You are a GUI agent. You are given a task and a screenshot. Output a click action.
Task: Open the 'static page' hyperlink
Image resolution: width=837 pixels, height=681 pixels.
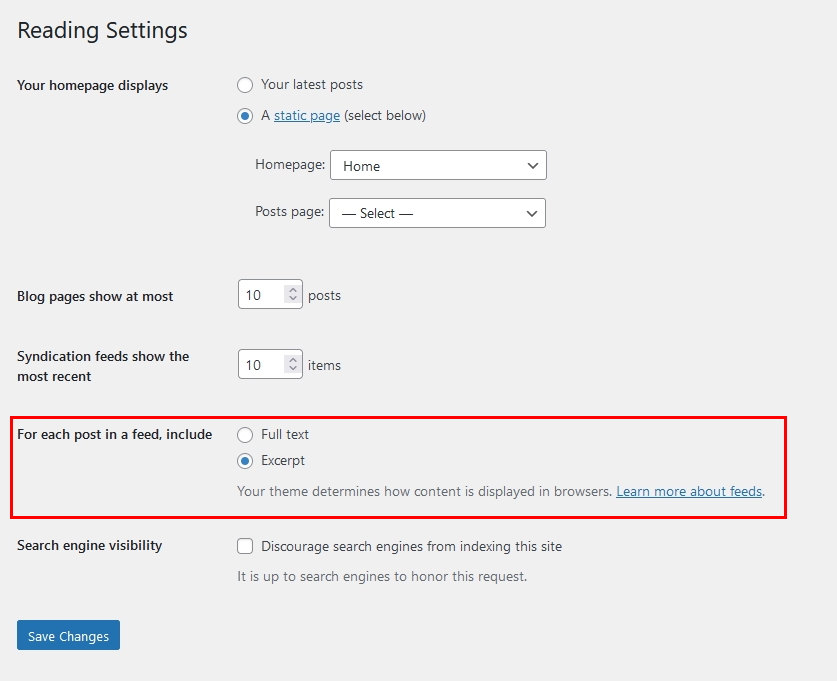[307, 116]
